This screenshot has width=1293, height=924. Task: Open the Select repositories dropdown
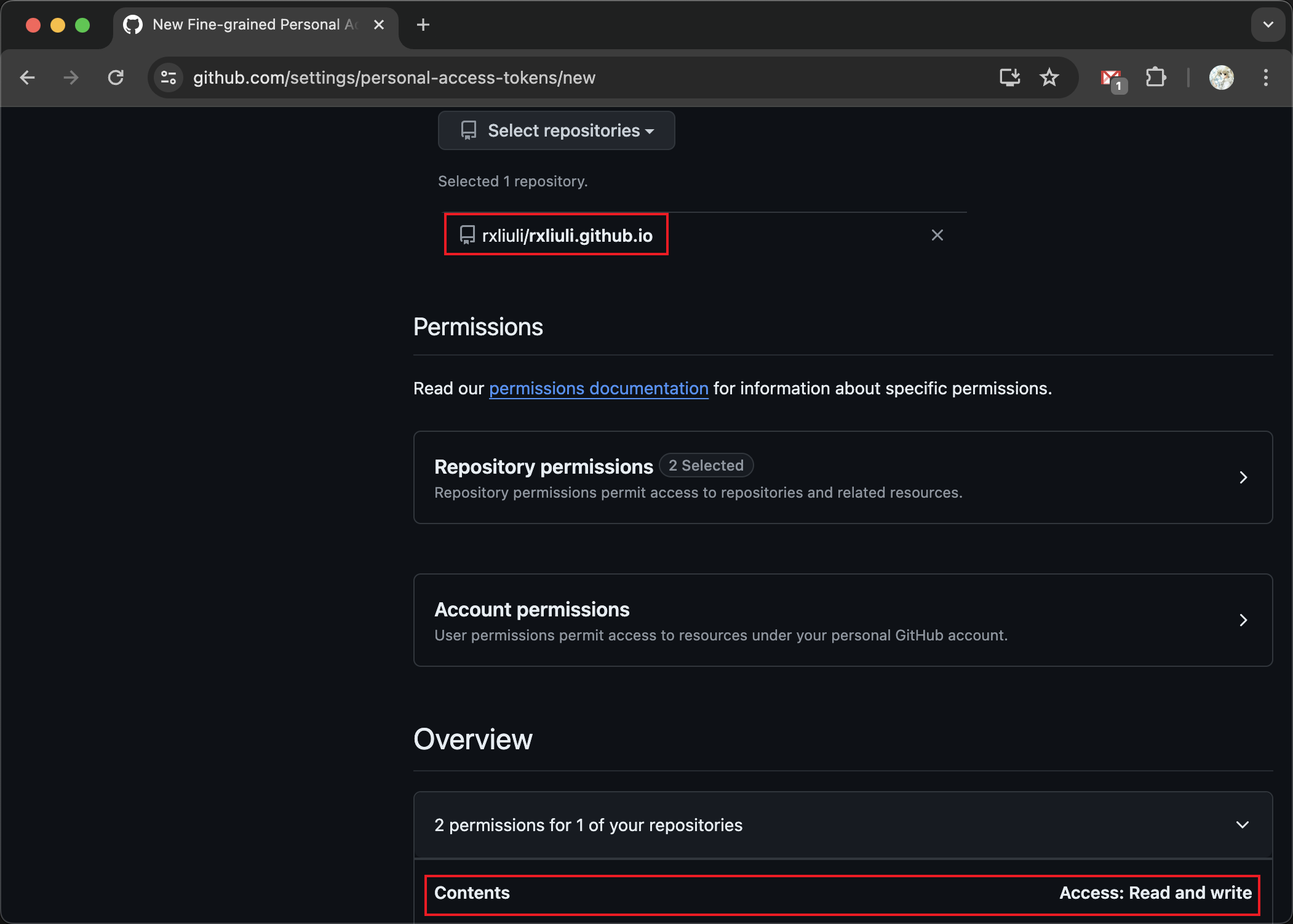click(556, 130)
